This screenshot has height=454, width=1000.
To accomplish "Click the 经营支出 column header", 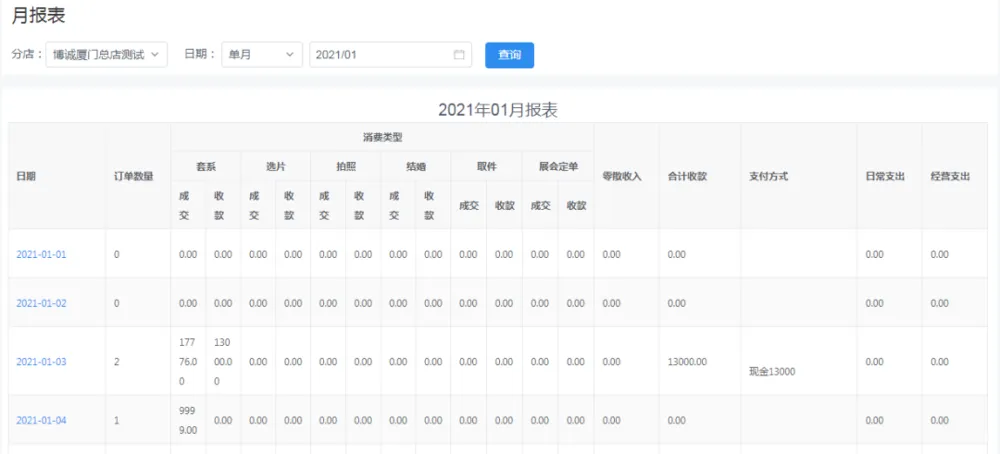I will coord(950,176).
